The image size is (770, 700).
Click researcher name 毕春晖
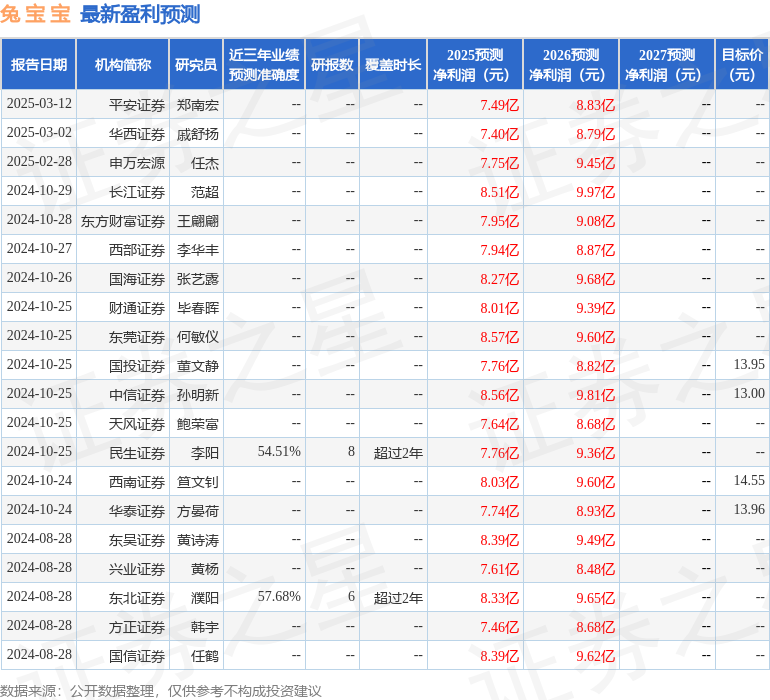(x=197, y=308)
